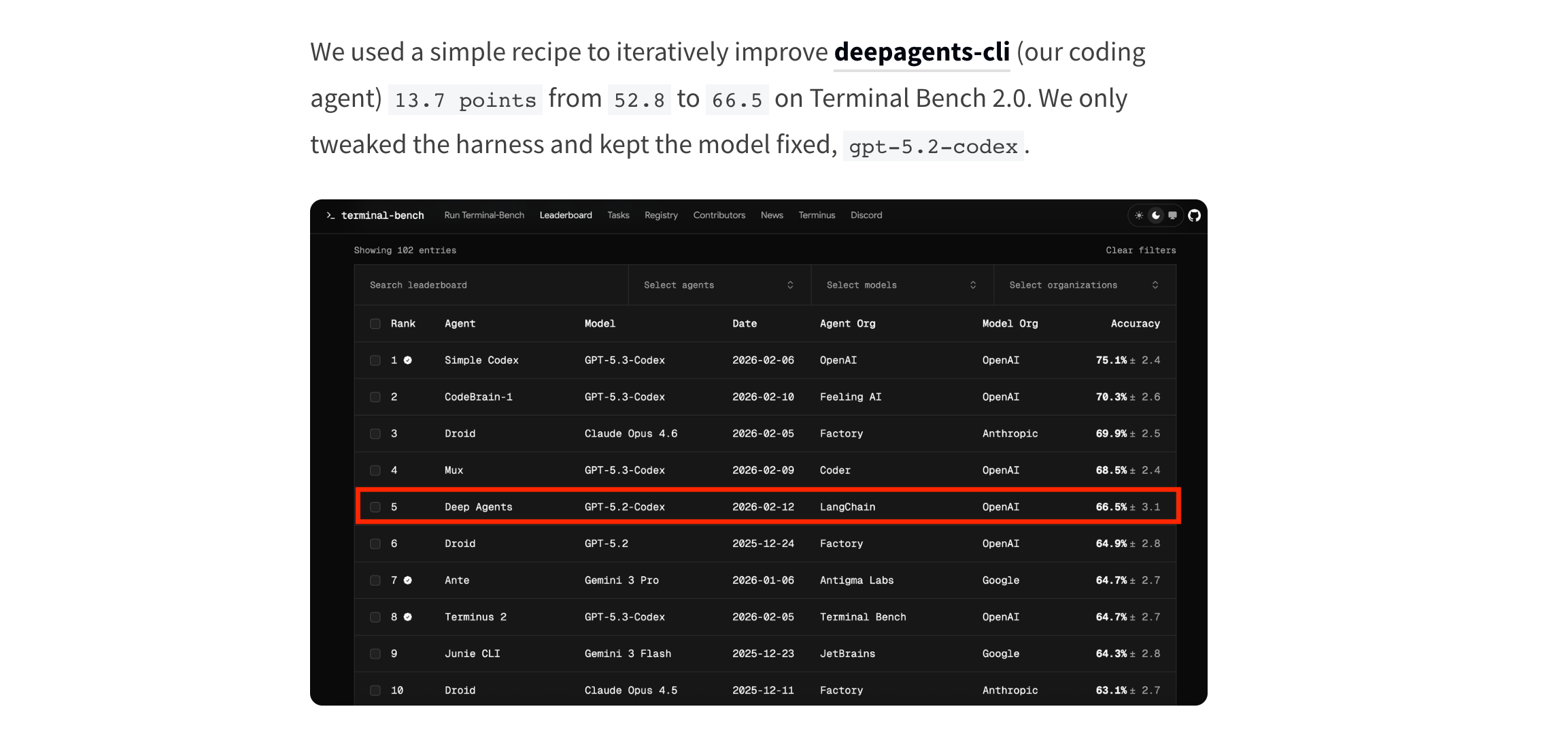Check the rank 6 Droid row checkbox
Viewport: 1568px width, 743px height.
point(375,544)
